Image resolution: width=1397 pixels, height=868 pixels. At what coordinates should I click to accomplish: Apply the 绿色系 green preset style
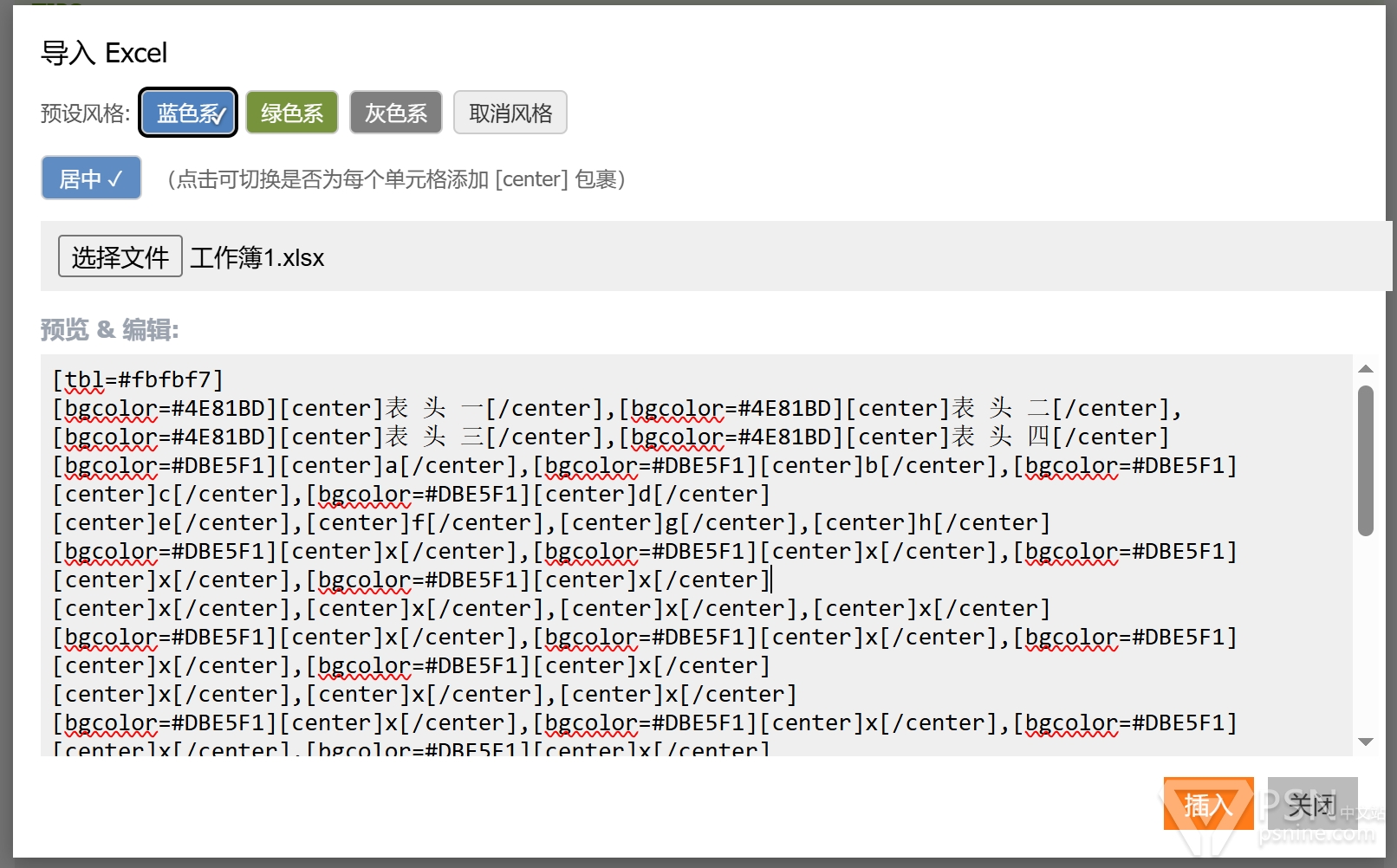pos(291,113)
